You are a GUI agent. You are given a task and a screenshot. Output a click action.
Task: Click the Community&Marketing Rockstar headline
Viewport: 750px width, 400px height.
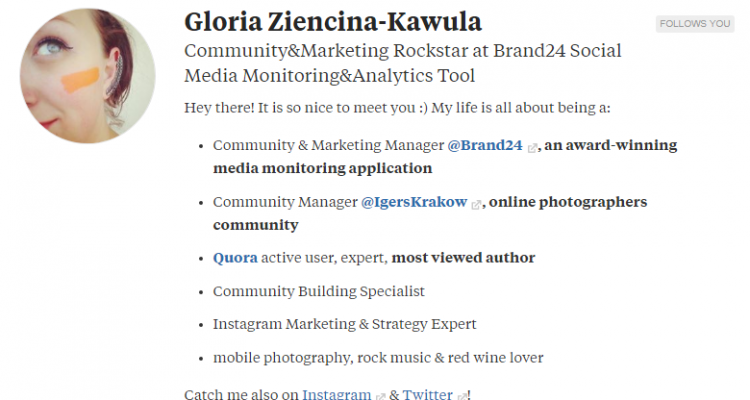pos(403,62)
